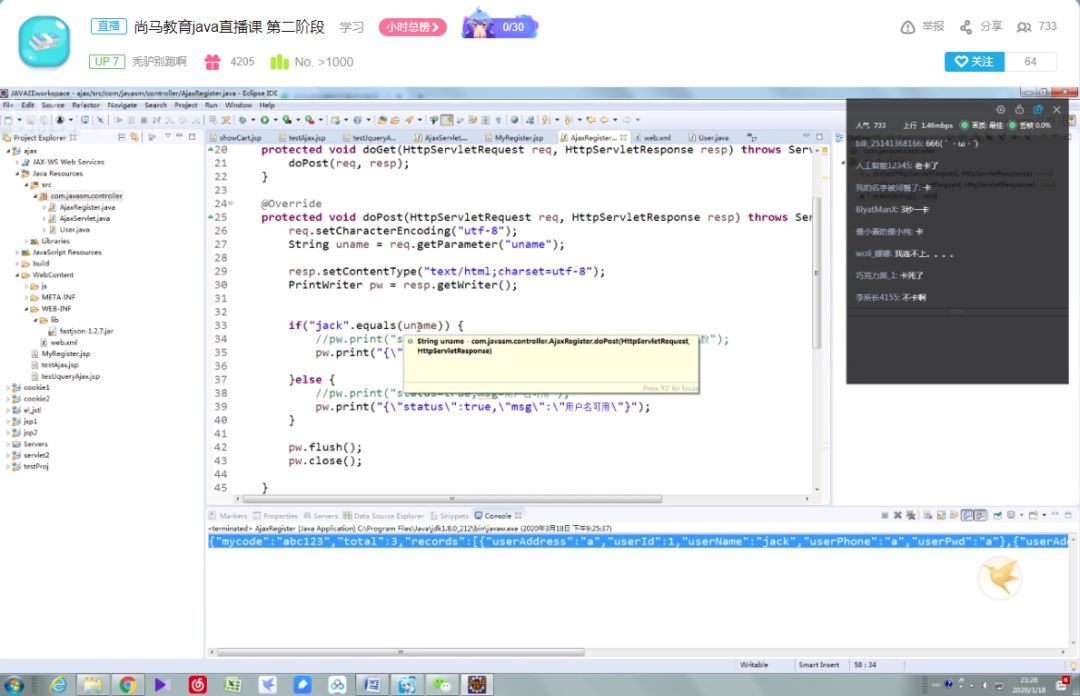Viewport: 1080px width, 696px height.
Task: Click the Save icon in Eclipse toolbar
Action: [x=30, y=120]
